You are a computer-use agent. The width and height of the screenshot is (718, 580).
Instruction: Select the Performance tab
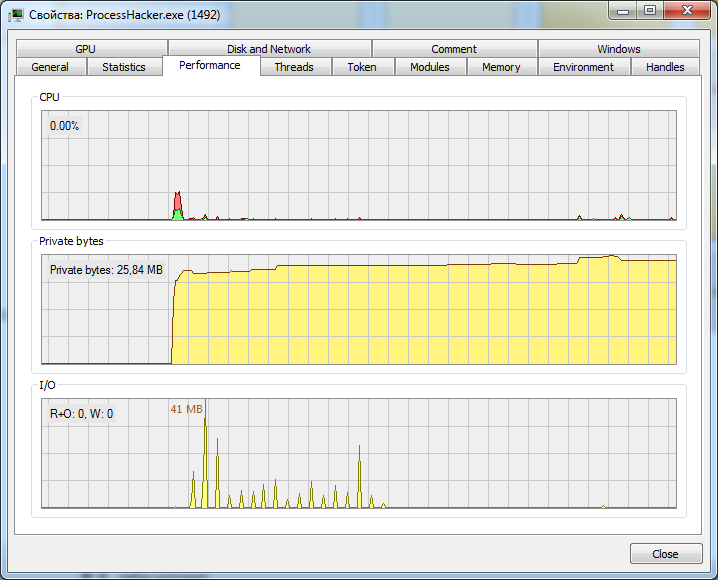(211, 65)
